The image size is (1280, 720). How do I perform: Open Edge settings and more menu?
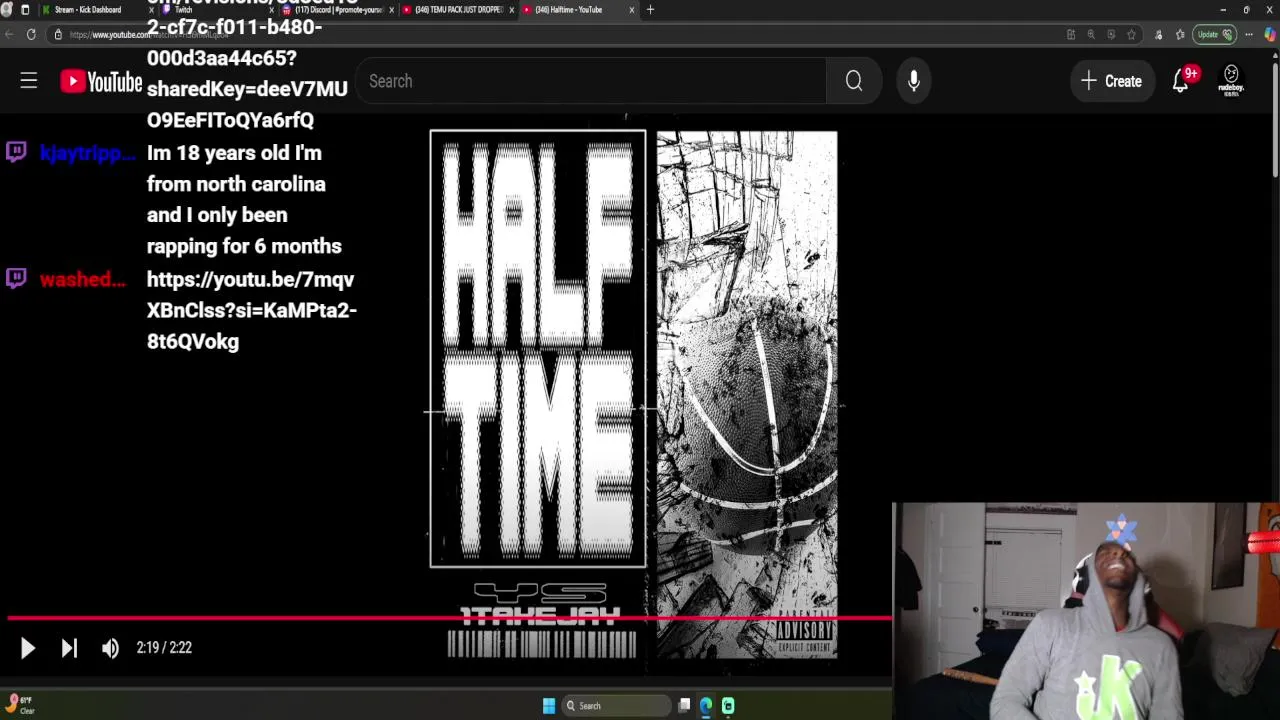[1249, 34]
